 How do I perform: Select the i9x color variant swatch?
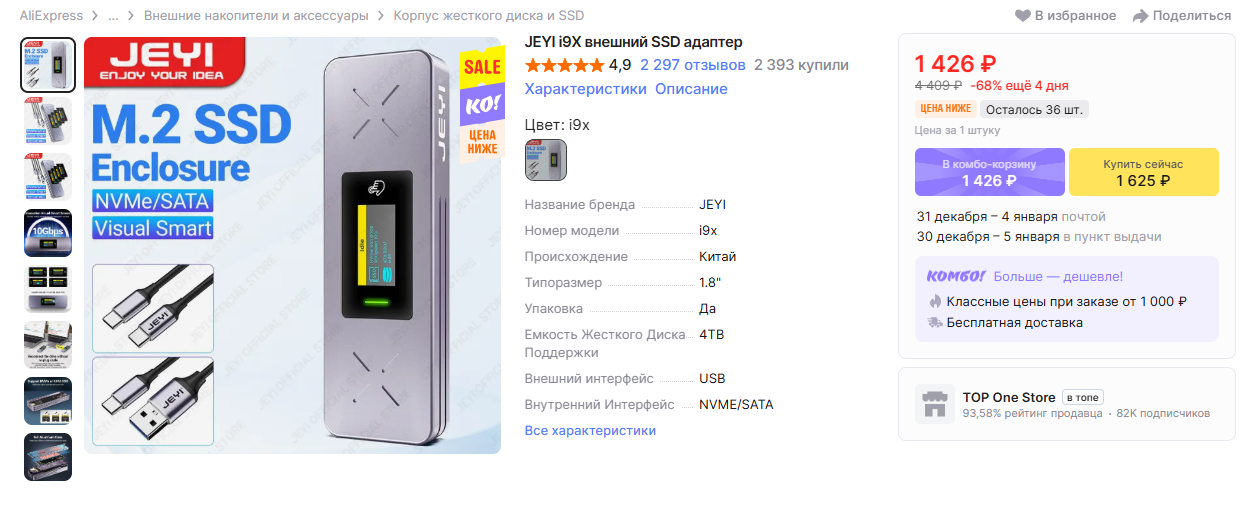point(546,160)
